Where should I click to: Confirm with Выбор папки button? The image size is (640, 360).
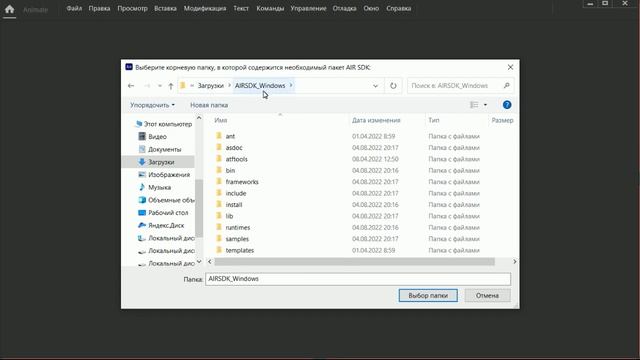[428, 296]
